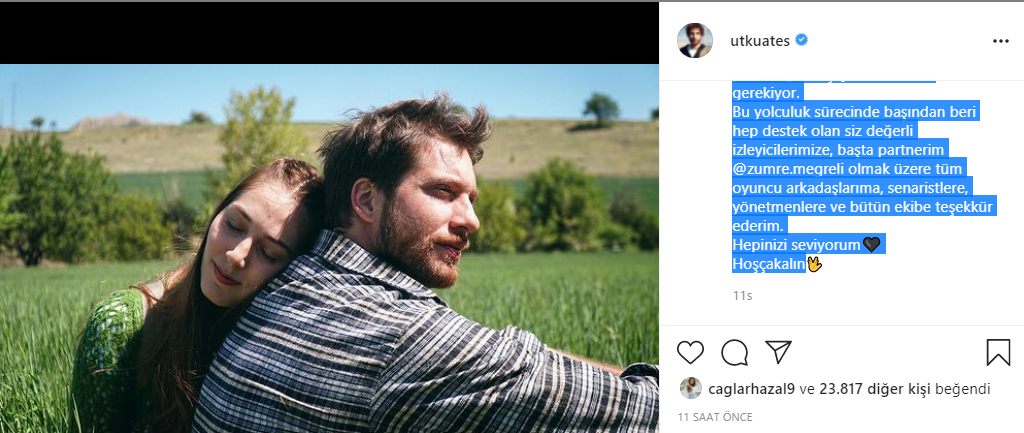
Task: Click the couple photo in the post
Action: tap(329, 248)
